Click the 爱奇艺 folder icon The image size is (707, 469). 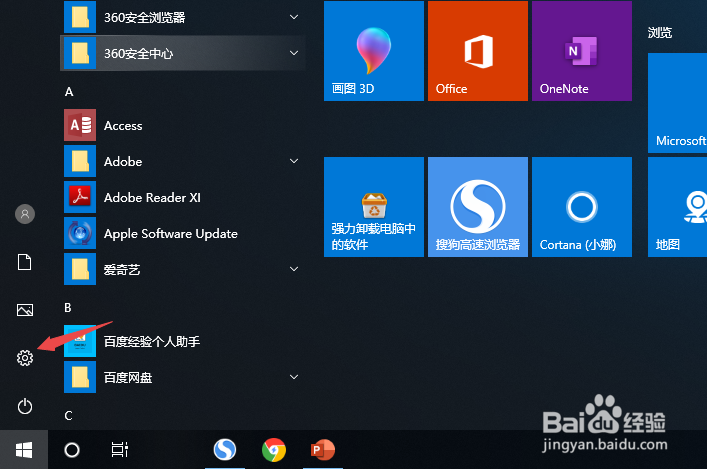[x=80, y=269]
